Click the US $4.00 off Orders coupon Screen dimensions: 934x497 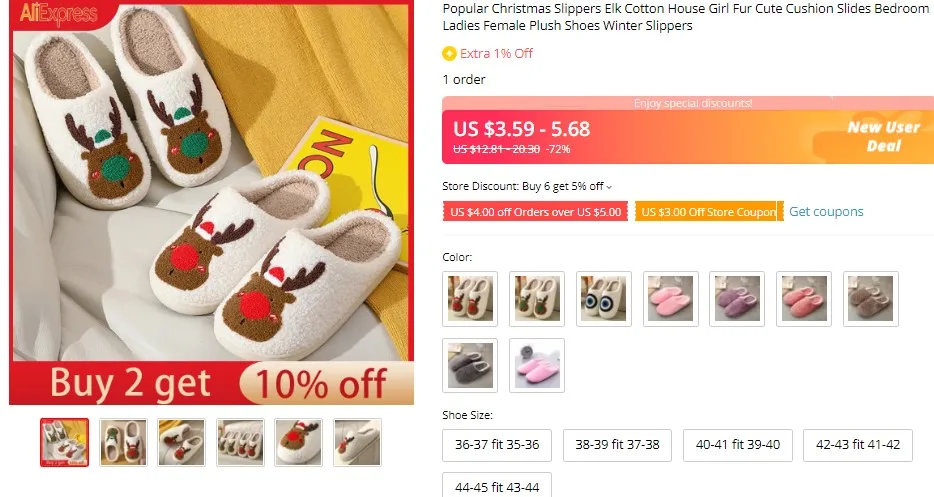click(x=535, y=212)
